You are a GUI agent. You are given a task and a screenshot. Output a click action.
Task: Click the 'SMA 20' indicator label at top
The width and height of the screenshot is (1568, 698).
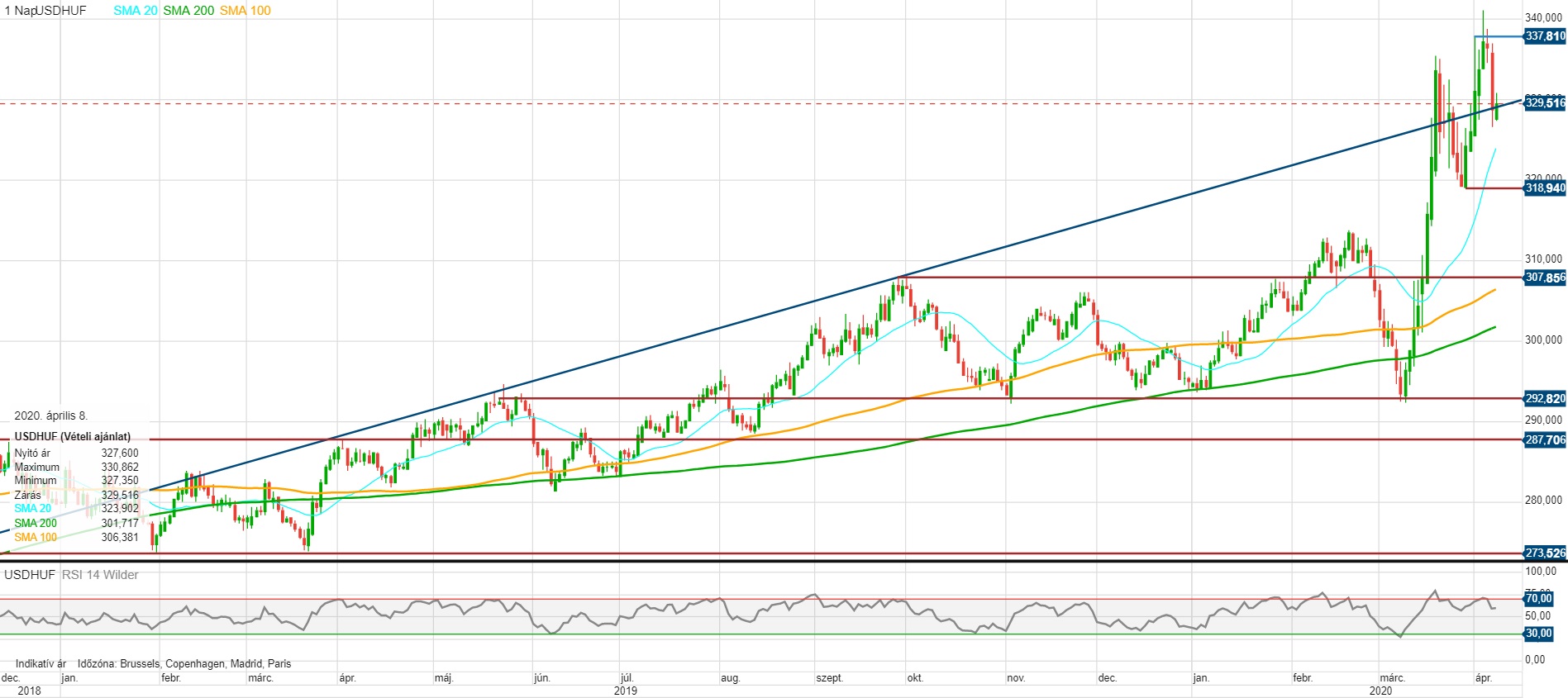[136, 11]
